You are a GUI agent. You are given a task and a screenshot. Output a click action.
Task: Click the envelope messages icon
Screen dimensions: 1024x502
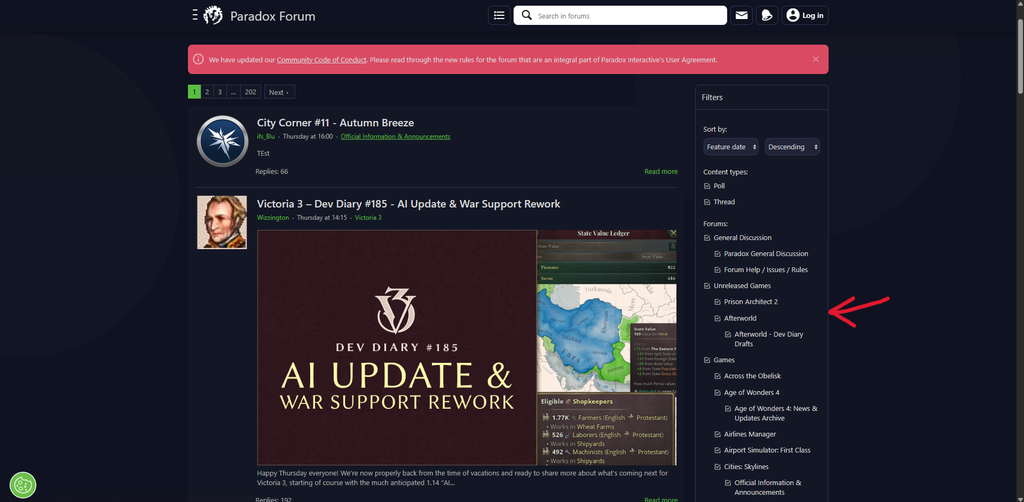(741, 16)
